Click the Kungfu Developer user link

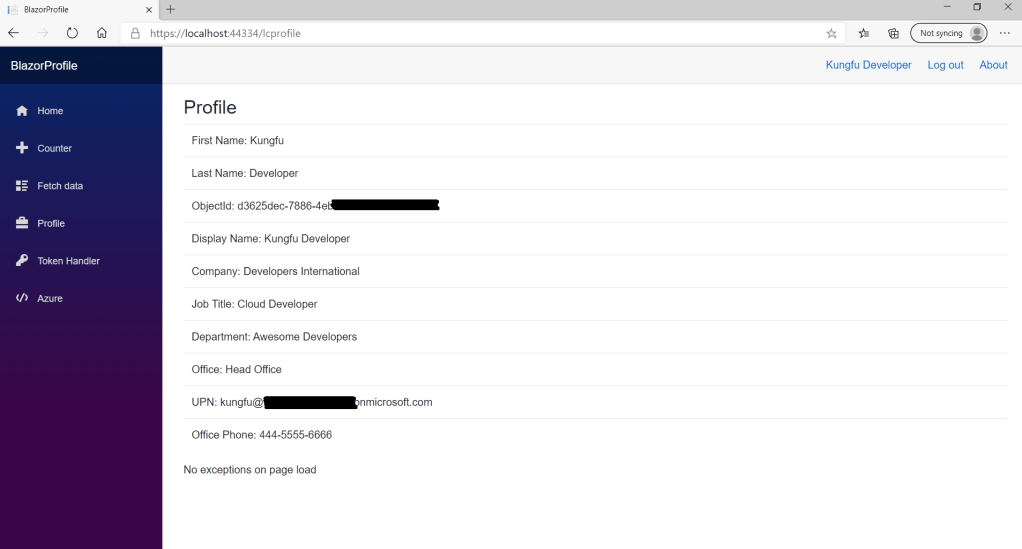(868, 65)
